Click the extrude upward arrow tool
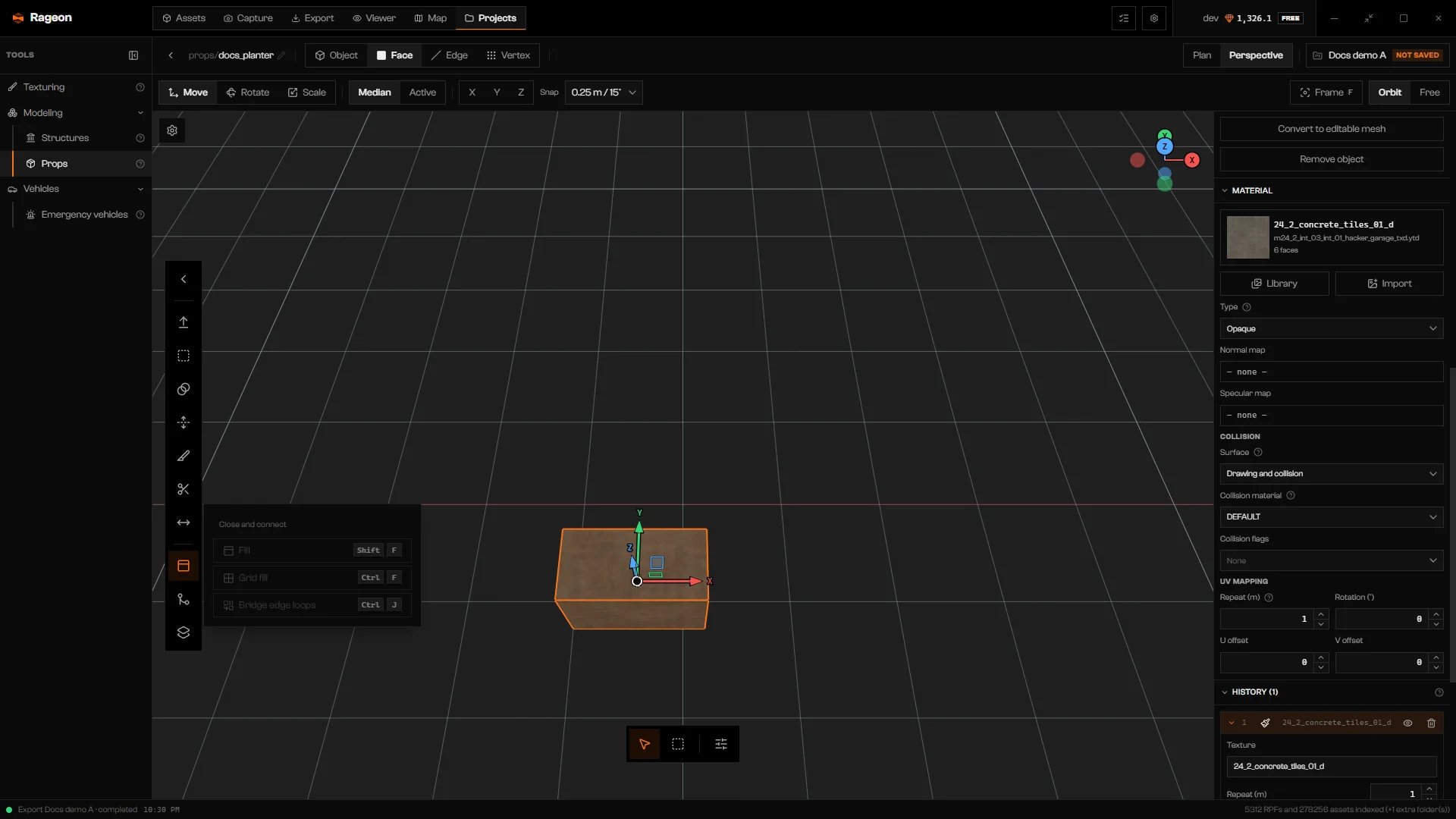Image resolution: width=1456 pixels, height=819 pixels. pyautogui.click(x=184, y=322)
